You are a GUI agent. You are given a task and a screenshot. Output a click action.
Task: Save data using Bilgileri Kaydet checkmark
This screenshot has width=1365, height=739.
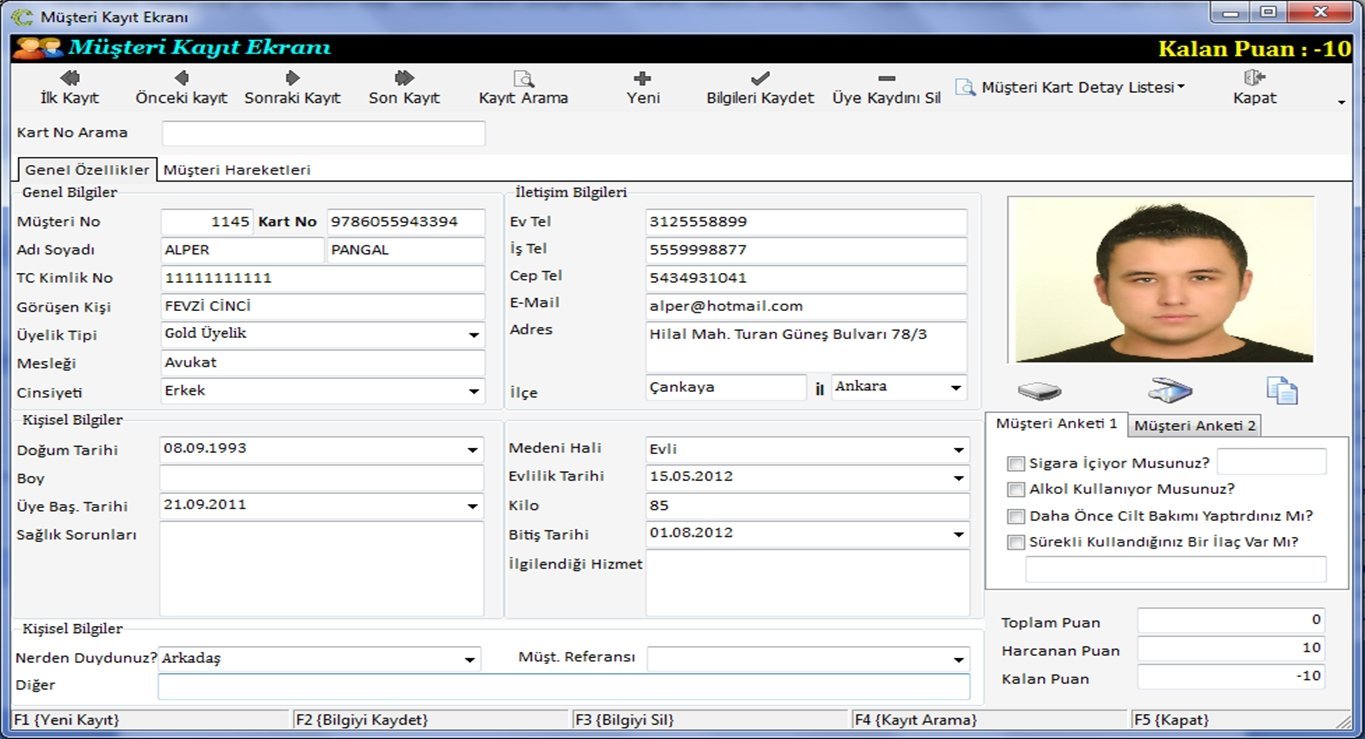coord(760,87)
